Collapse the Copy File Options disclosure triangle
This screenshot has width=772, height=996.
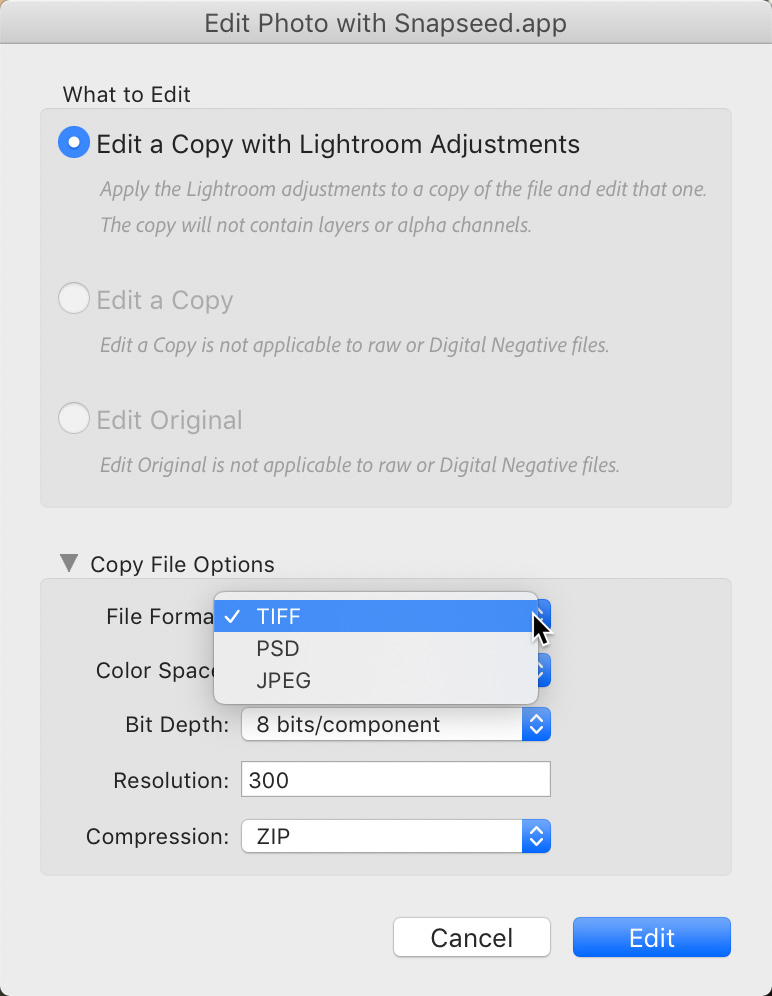(68, 563)
